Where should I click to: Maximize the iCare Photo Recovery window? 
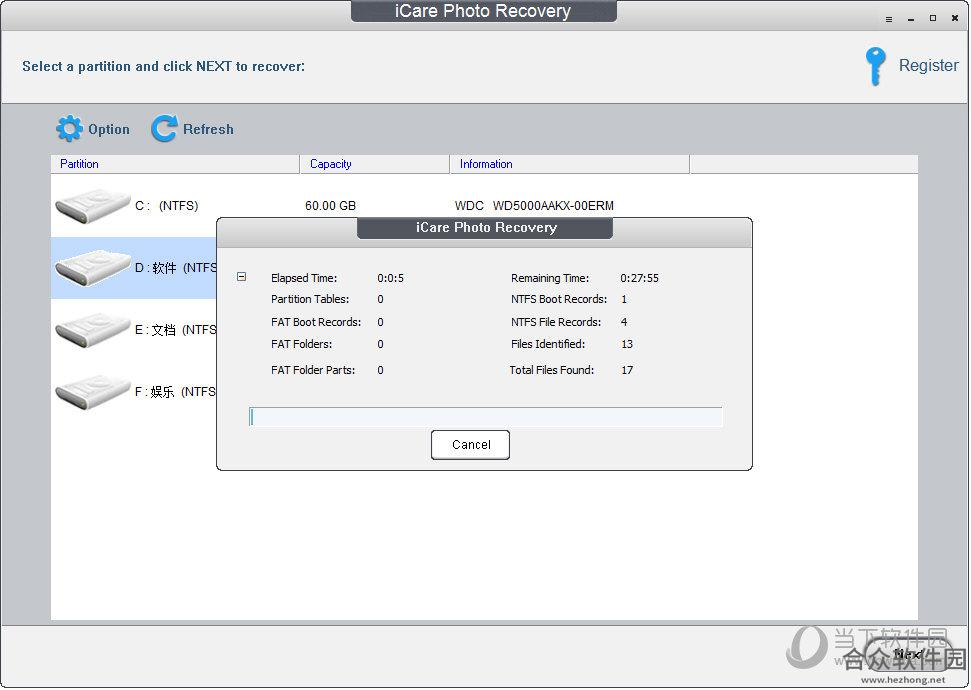933,19
